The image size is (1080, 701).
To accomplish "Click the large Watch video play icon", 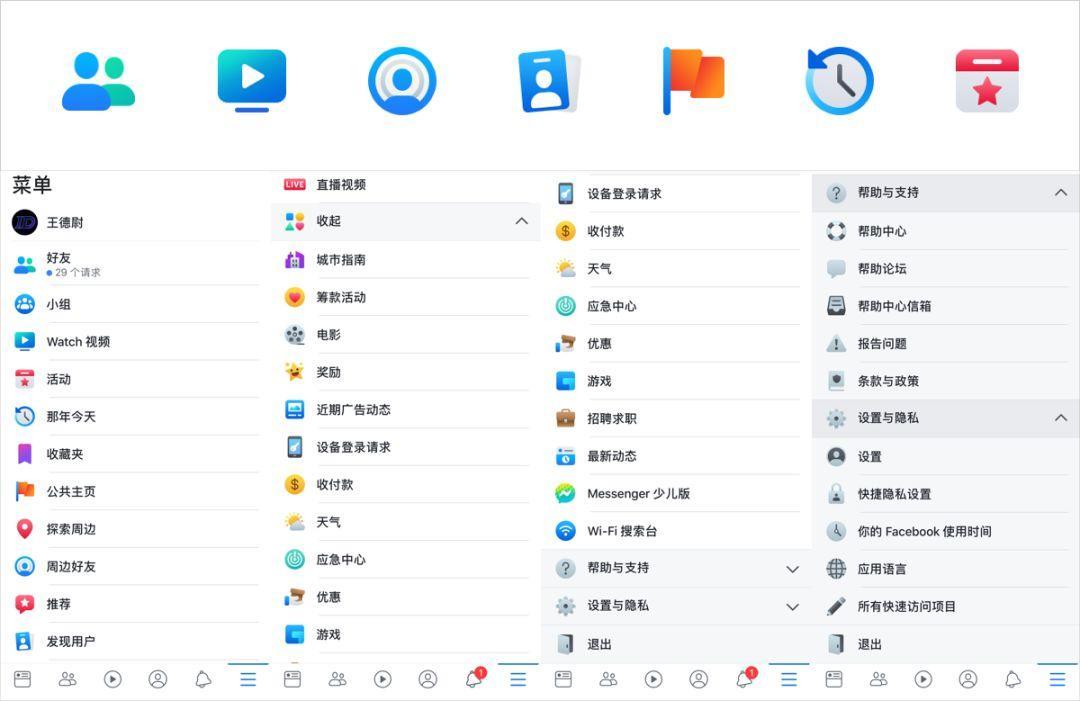I will tap(252, 80).
